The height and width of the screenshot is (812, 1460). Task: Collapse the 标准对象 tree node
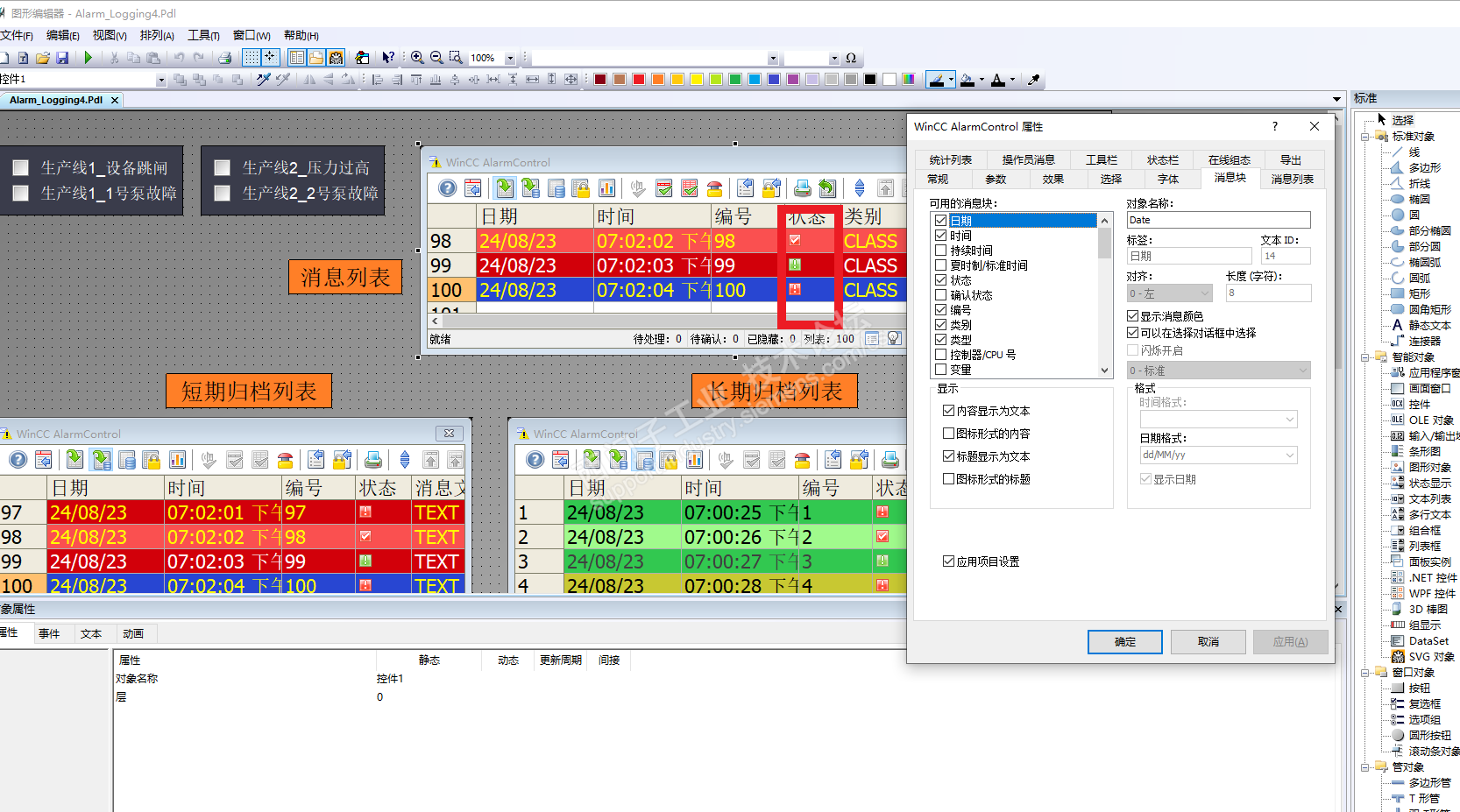(x=1365, y=137)
